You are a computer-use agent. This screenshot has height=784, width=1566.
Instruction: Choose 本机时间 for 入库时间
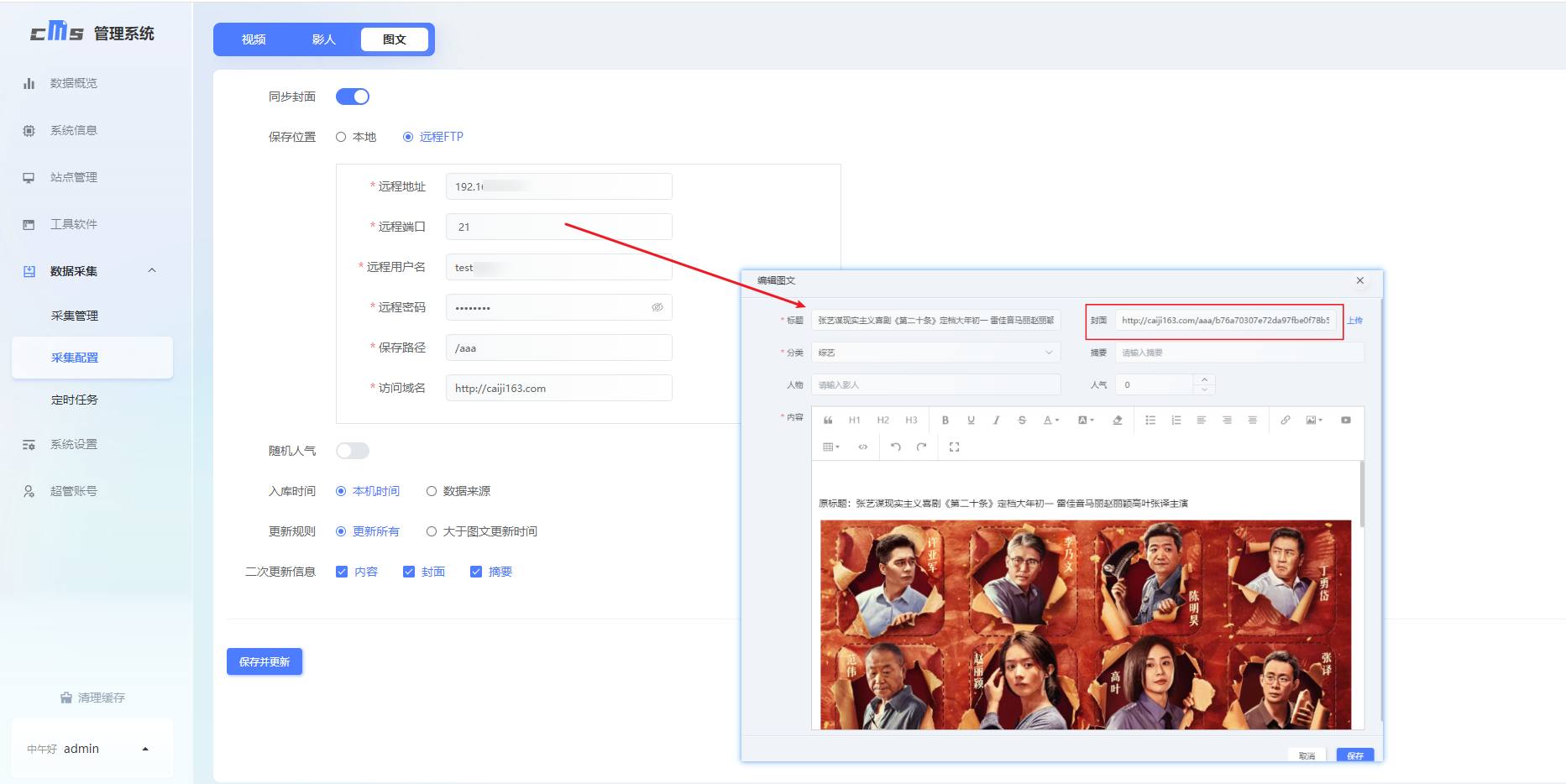[368, 491]
